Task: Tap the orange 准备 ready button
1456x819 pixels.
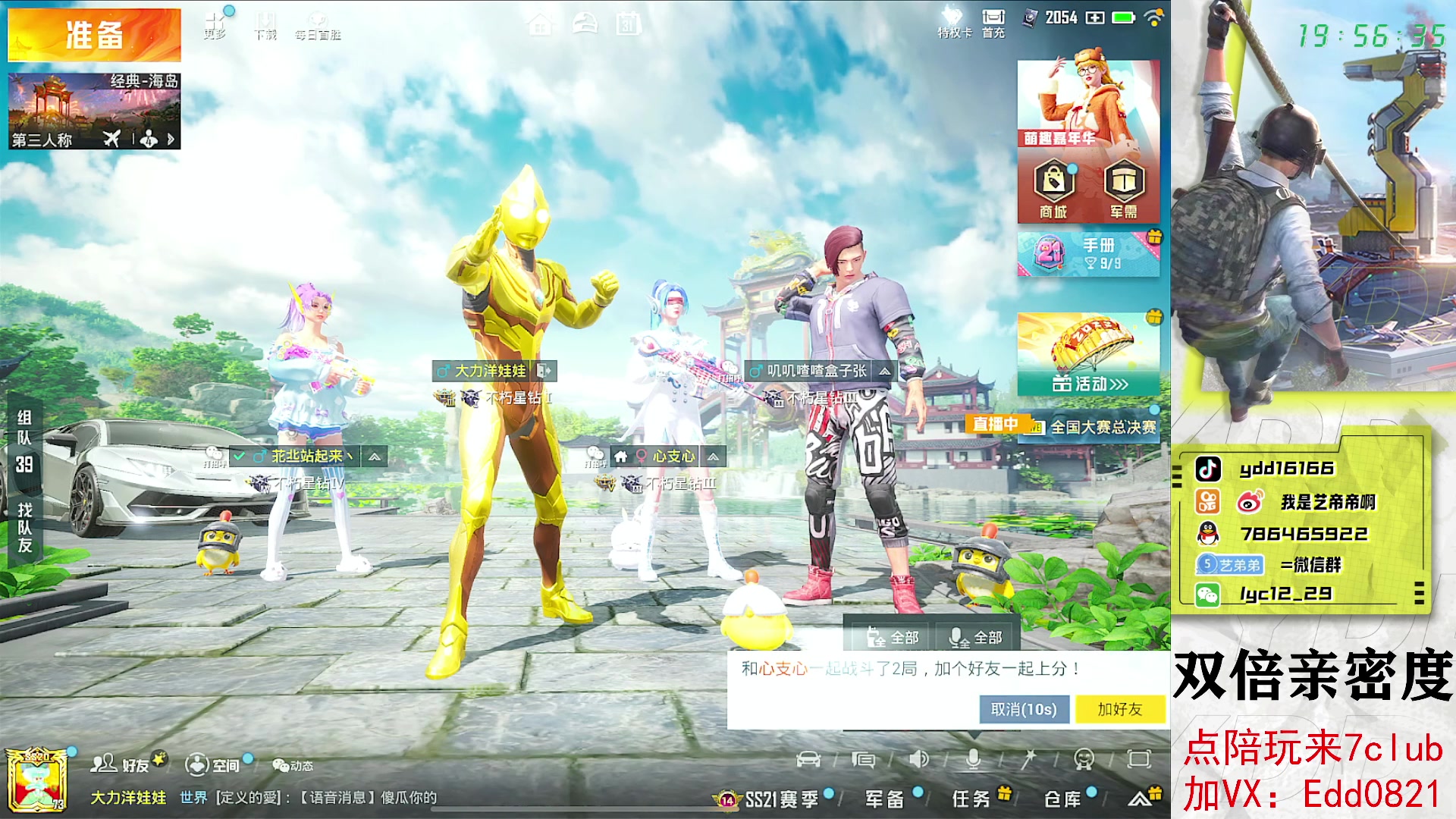Action: pyautogui.click(x=94, y=35)
